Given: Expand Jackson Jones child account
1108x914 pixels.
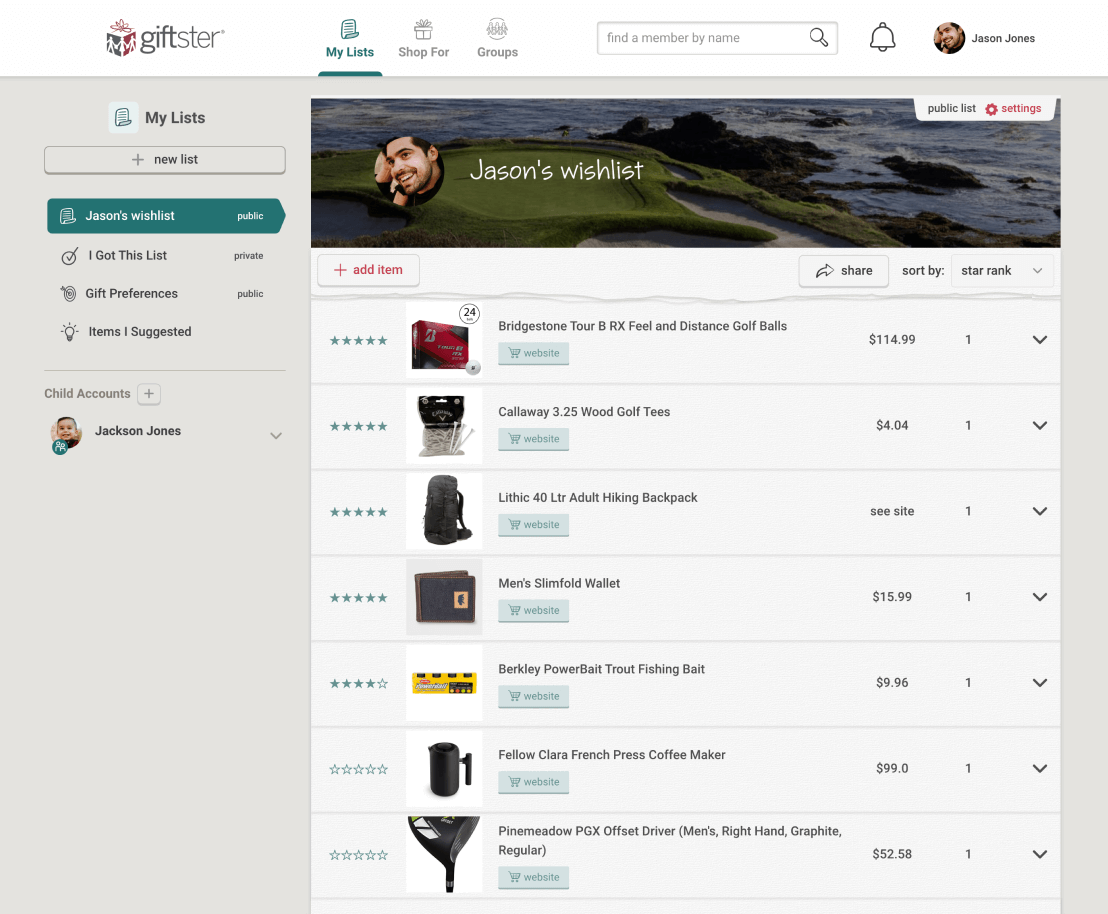Looking at the screenshot, I should [276, 435].
